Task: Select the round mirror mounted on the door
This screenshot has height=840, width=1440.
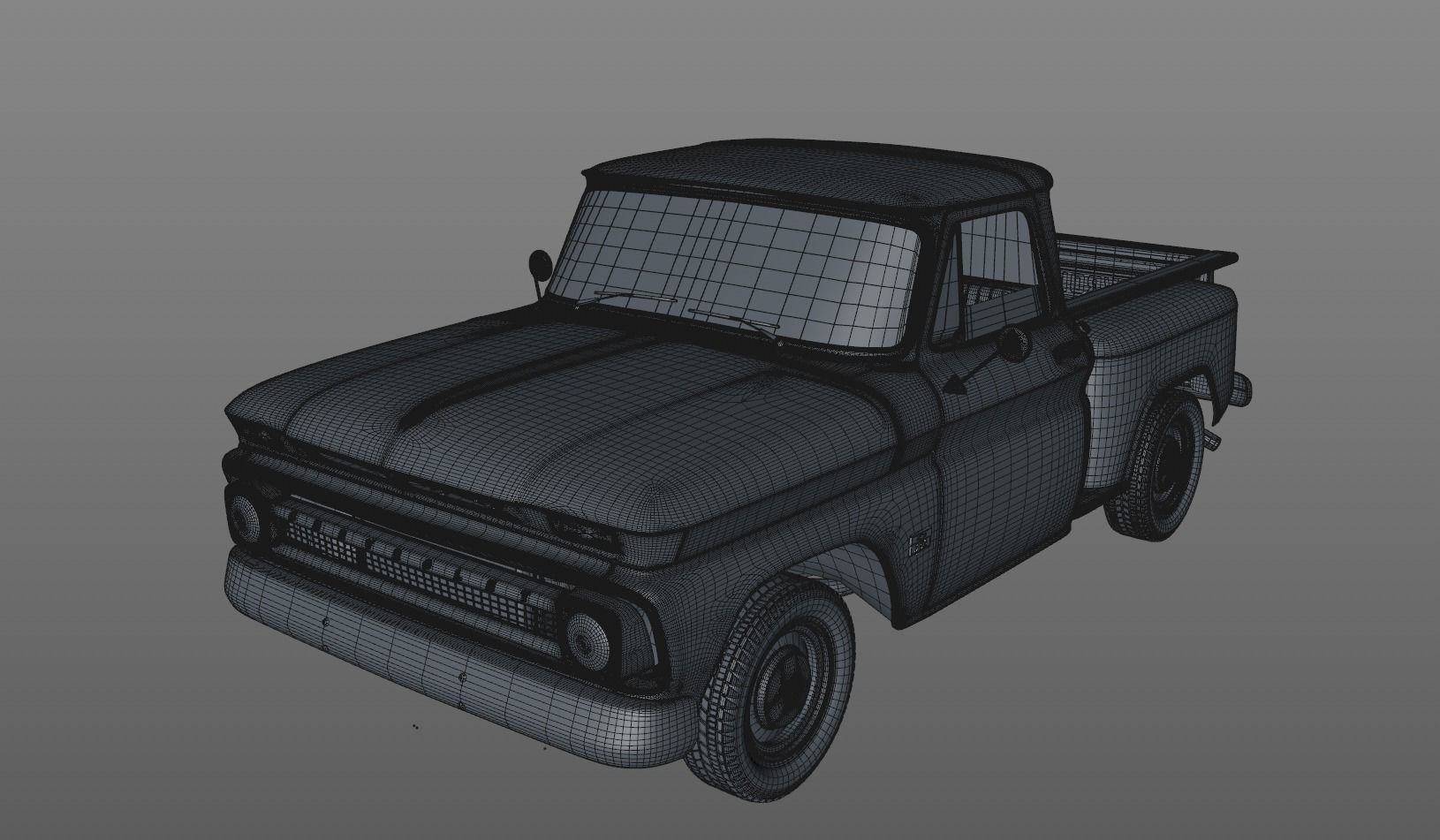Action: pyautogui.click(x=1014, y=344)
